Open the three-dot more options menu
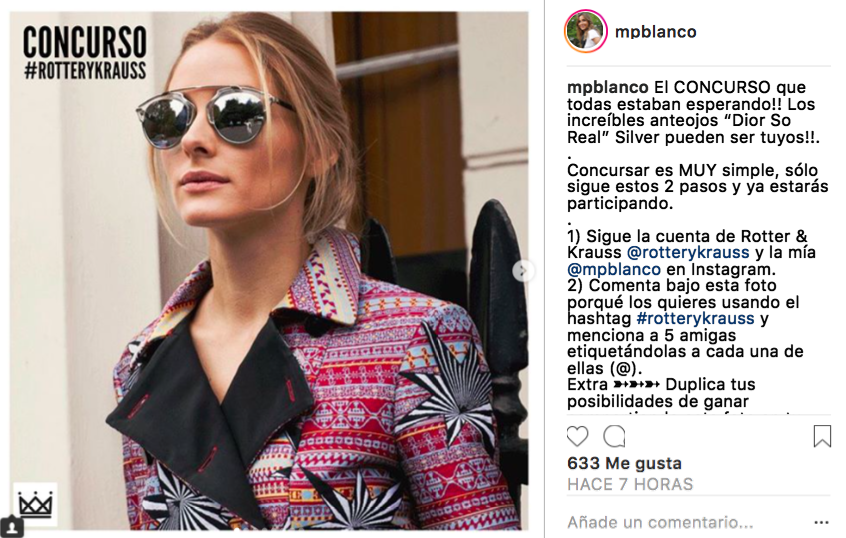The image size is (846, 538). click(x=821, y=522)
